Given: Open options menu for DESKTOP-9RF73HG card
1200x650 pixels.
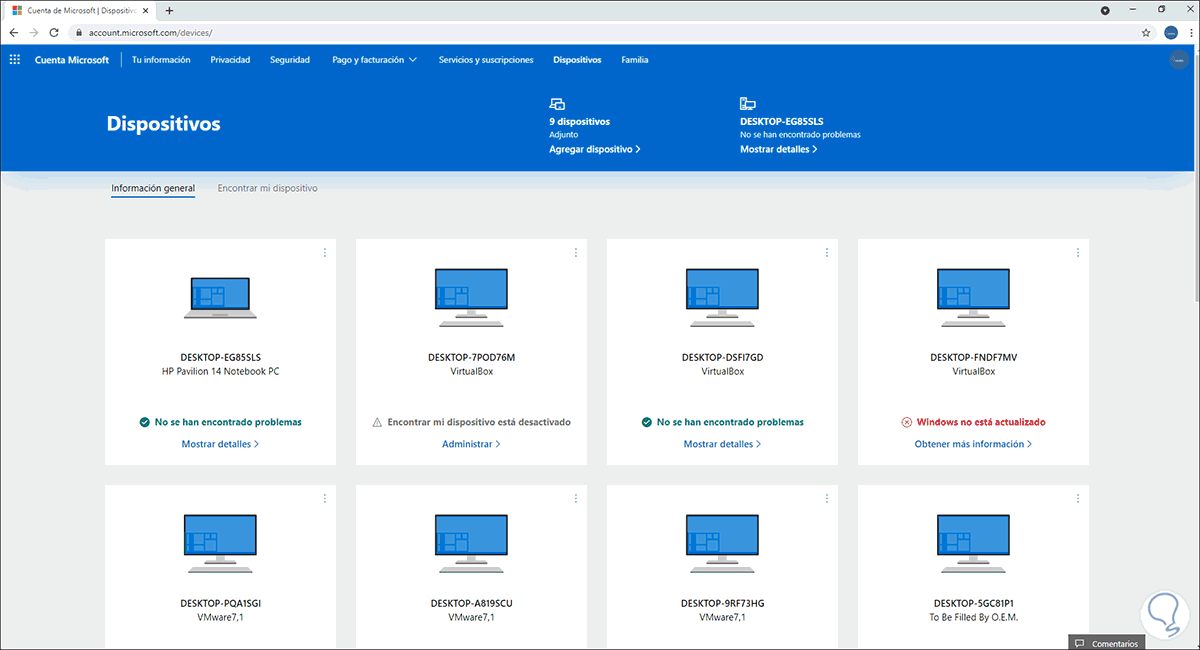Looking at the screenshot, I should click(826, 498).
